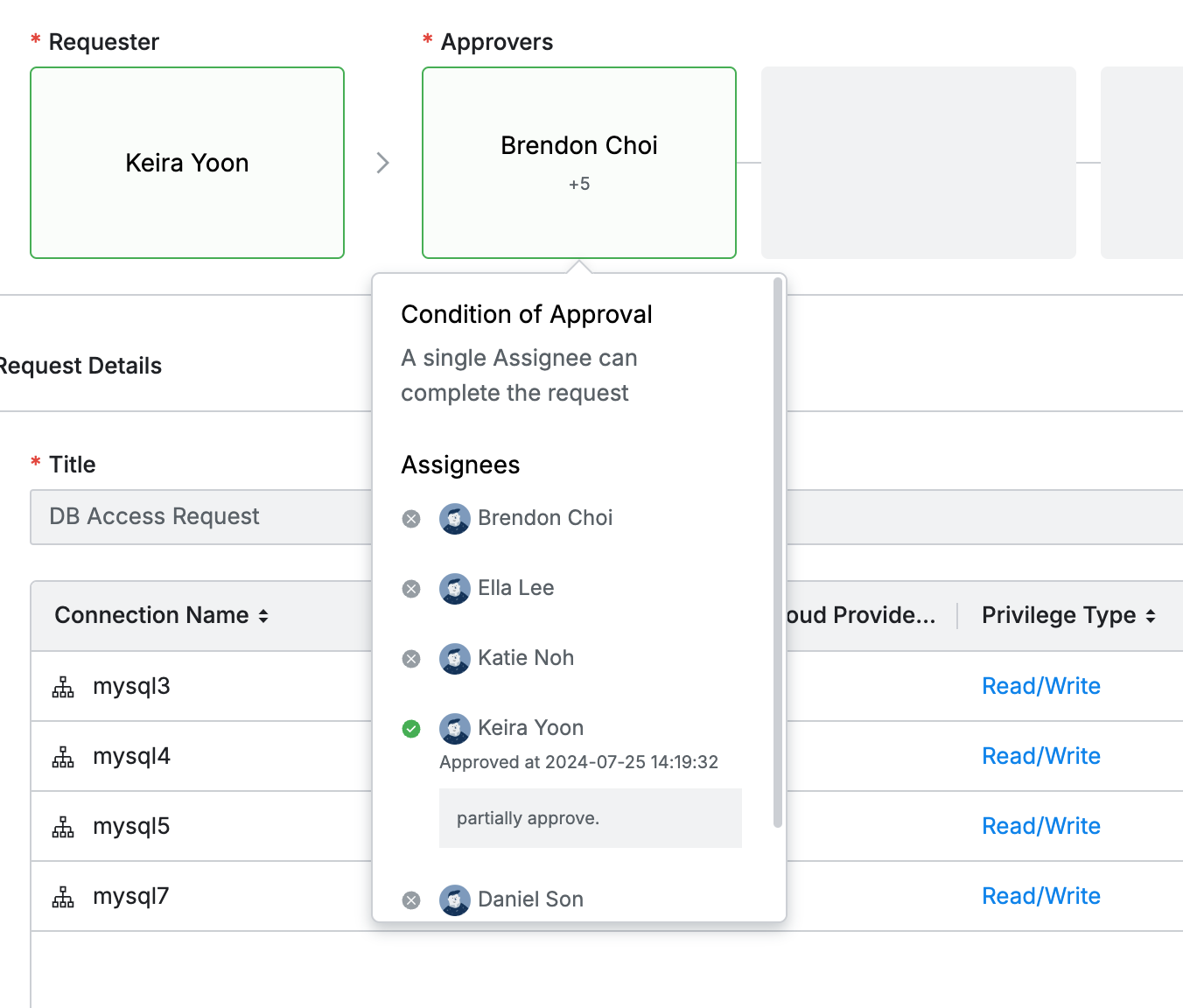Sort by Privilege Type column arrows
The width and height of the screenshot is (1183, 1008).
tap(1151, 616)
